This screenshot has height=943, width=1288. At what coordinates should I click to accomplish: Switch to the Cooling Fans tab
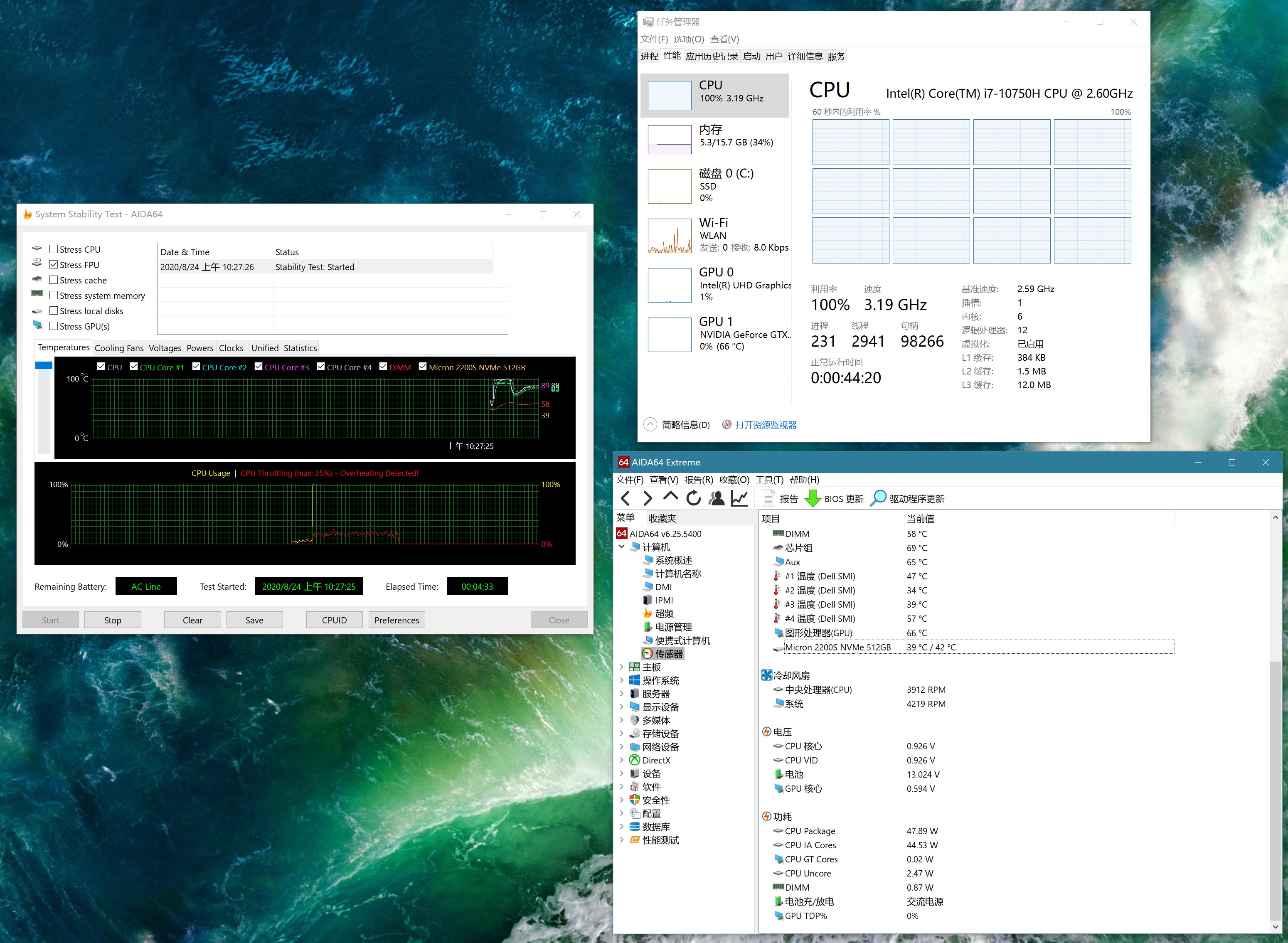click(119, 347)
